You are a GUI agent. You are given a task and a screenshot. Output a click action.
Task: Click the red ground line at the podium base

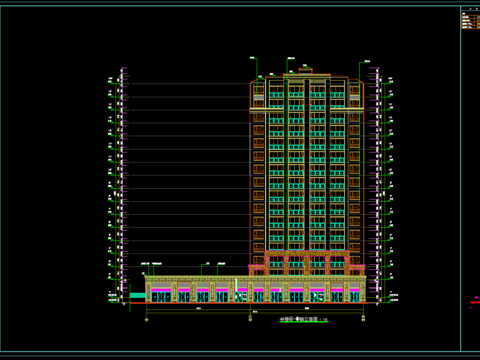249,303
